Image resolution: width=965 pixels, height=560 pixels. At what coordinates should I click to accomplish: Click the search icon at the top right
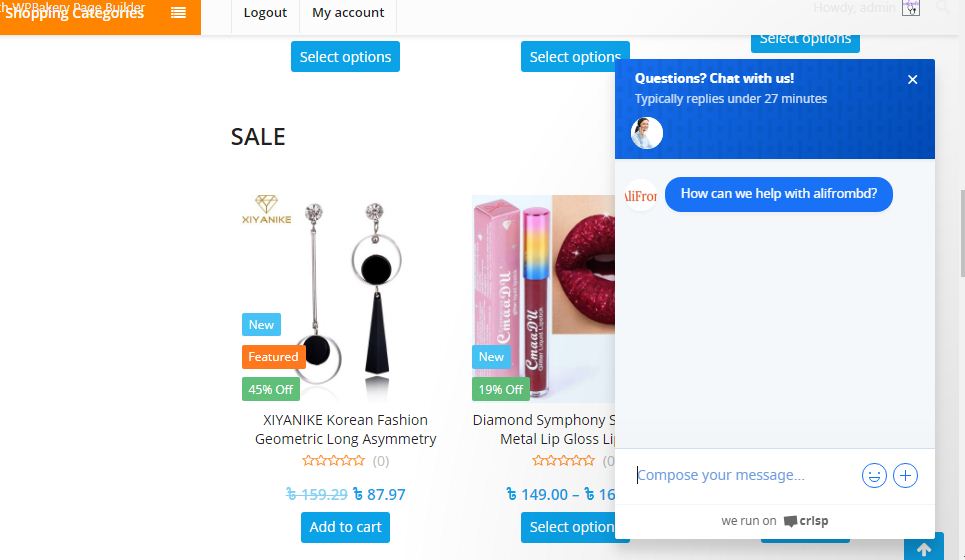click(x=942, y=7)
